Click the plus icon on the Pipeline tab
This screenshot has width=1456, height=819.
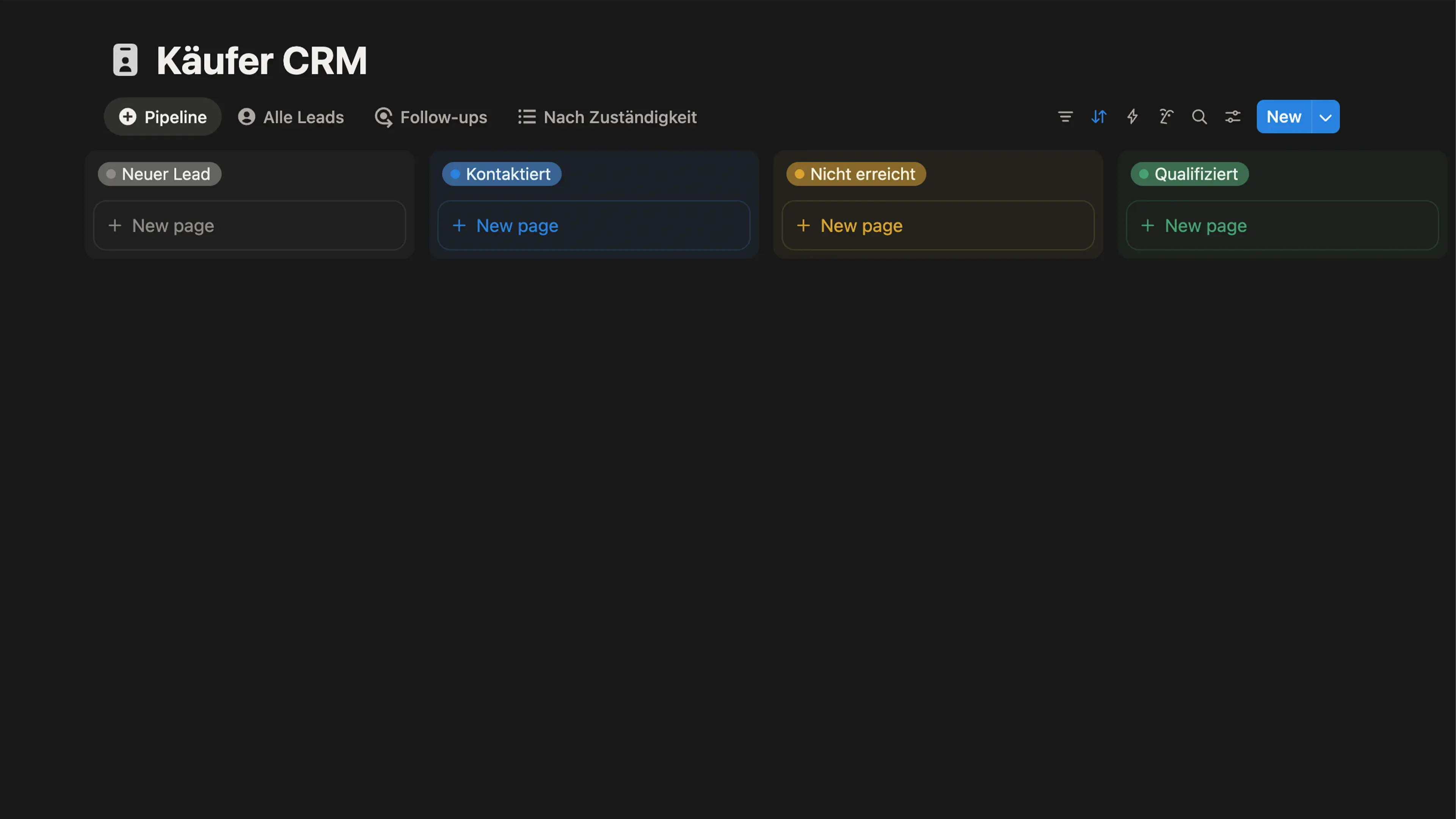[x=127, y=117]
